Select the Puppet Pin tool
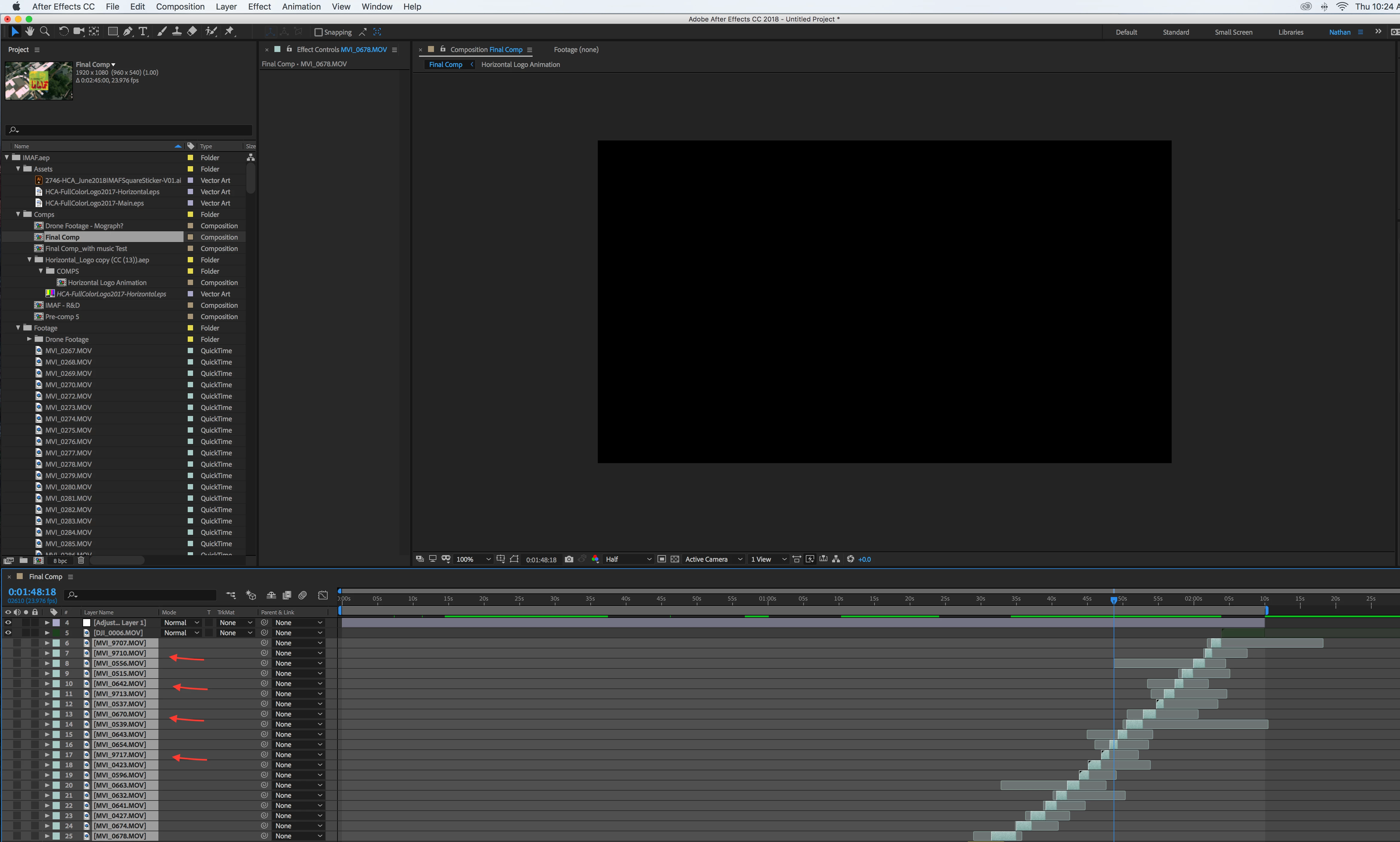The width and height of the screenshot is (1400, 842). tap(229, 32)
